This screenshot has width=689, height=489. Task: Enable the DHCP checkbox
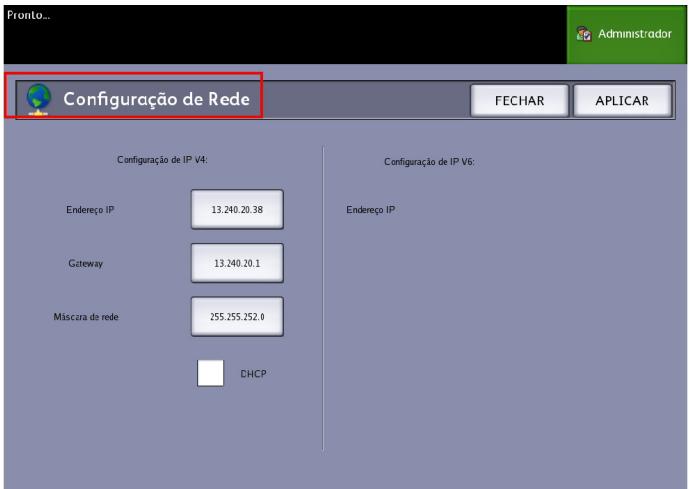click(210, 373)
